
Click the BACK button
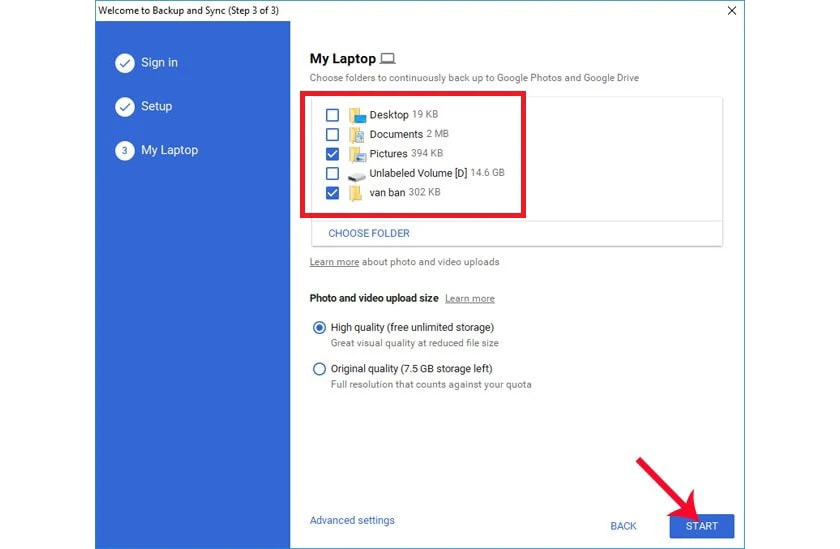click(x=624, y=526)
